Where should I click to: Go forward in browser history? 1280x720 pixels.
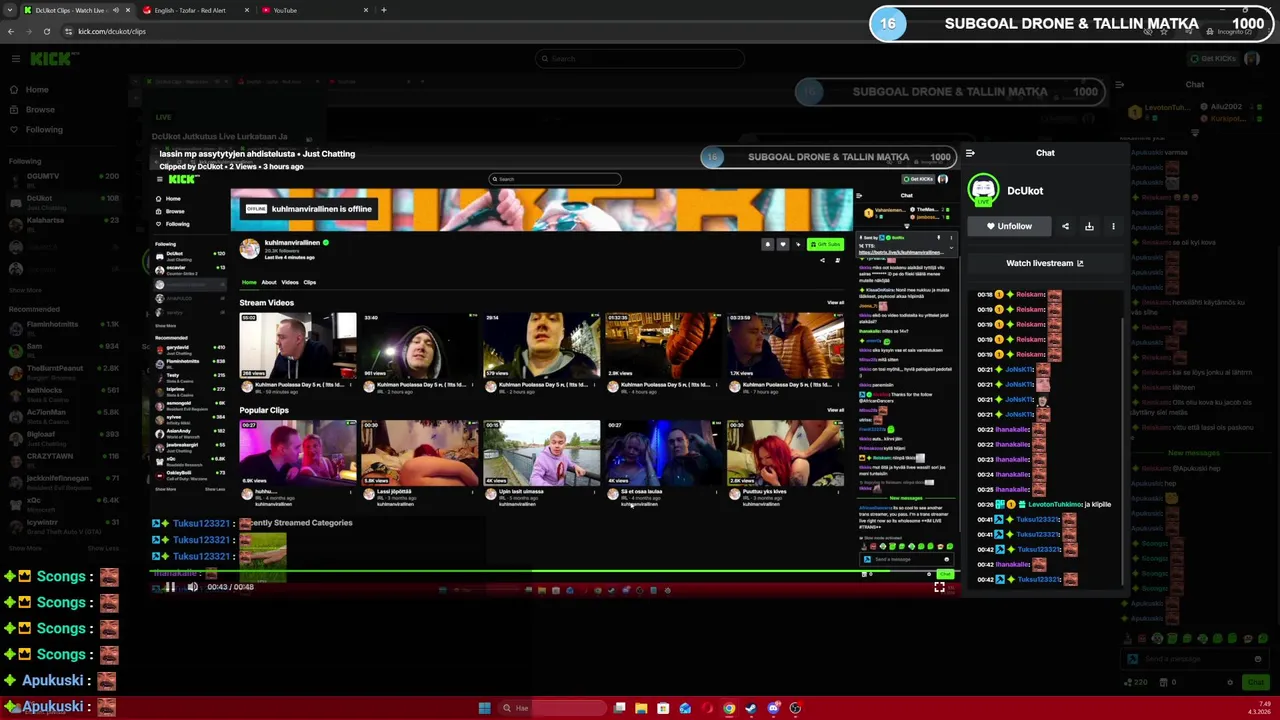click(29, 31)
